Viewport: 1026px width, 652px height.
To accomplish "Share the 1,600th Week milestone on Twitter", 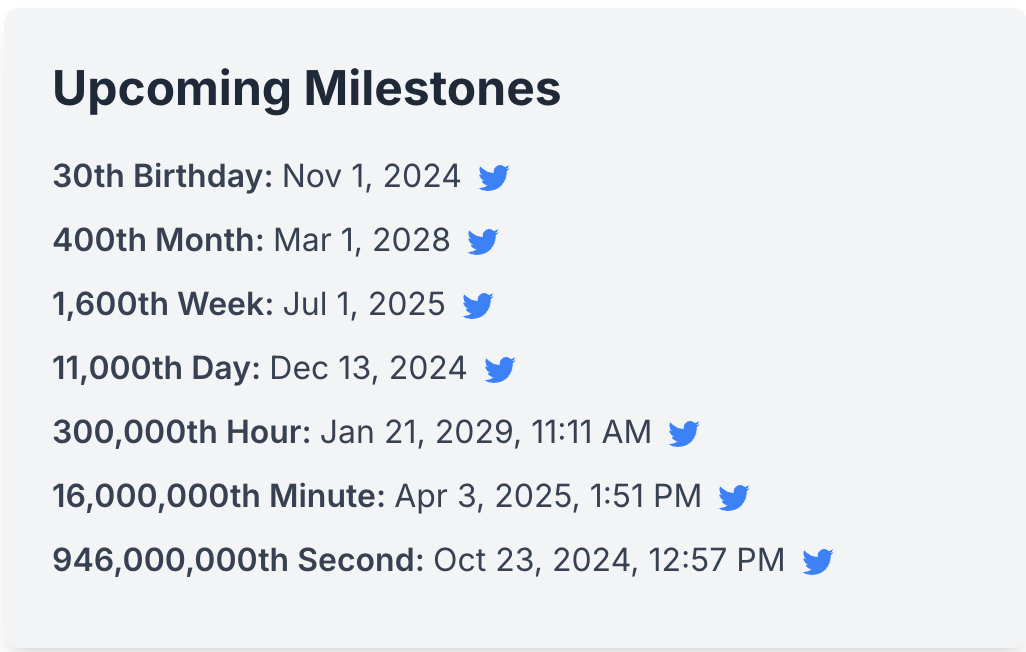I will [x=478, y=304].
